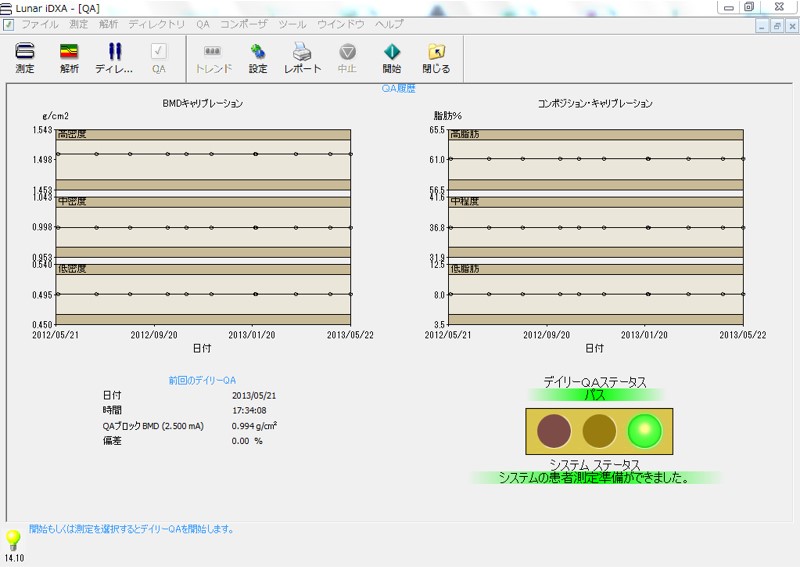
Task: Open the ヘルプ menu
Action: (389, 23)
